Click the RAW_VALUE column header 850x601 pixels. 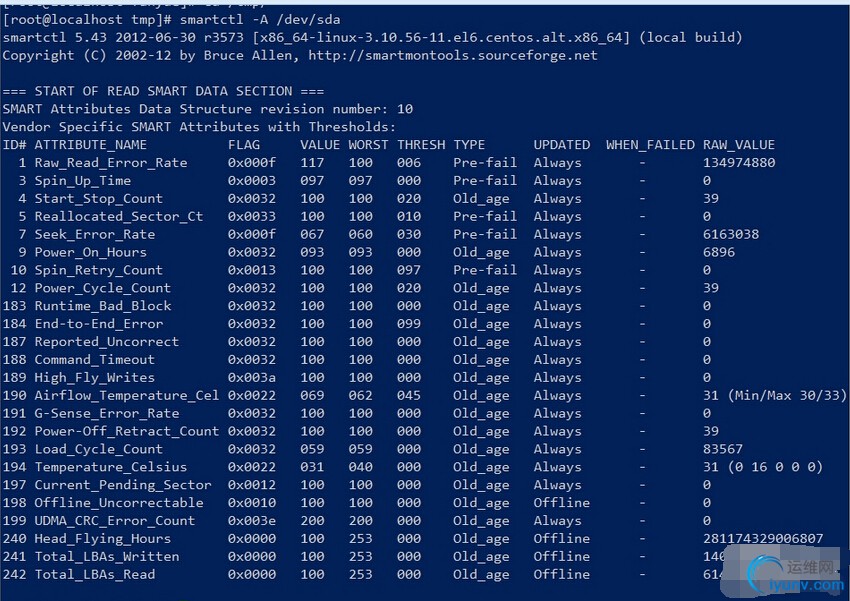[738, 145]
